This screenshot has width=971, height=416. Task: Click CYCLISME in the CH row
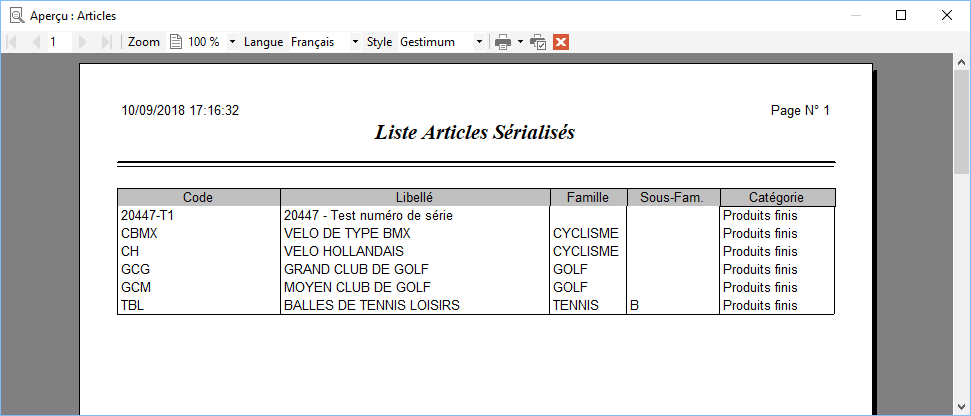[586, 252]
